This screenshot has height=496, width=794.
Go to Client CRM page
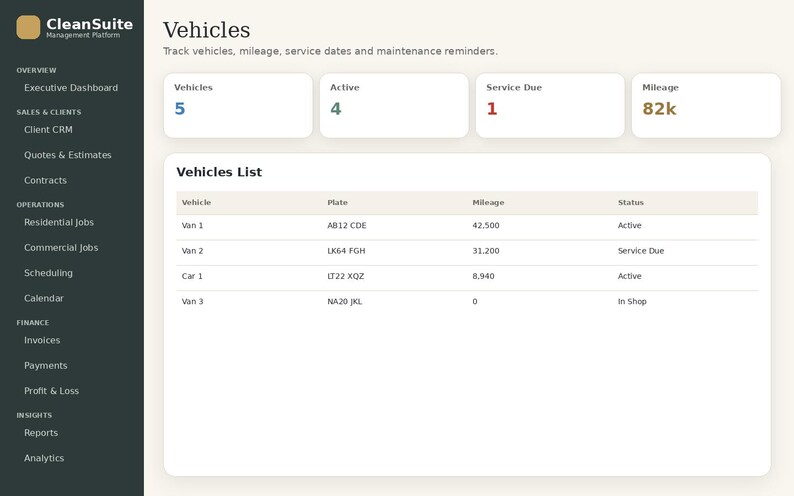point(48,130)
